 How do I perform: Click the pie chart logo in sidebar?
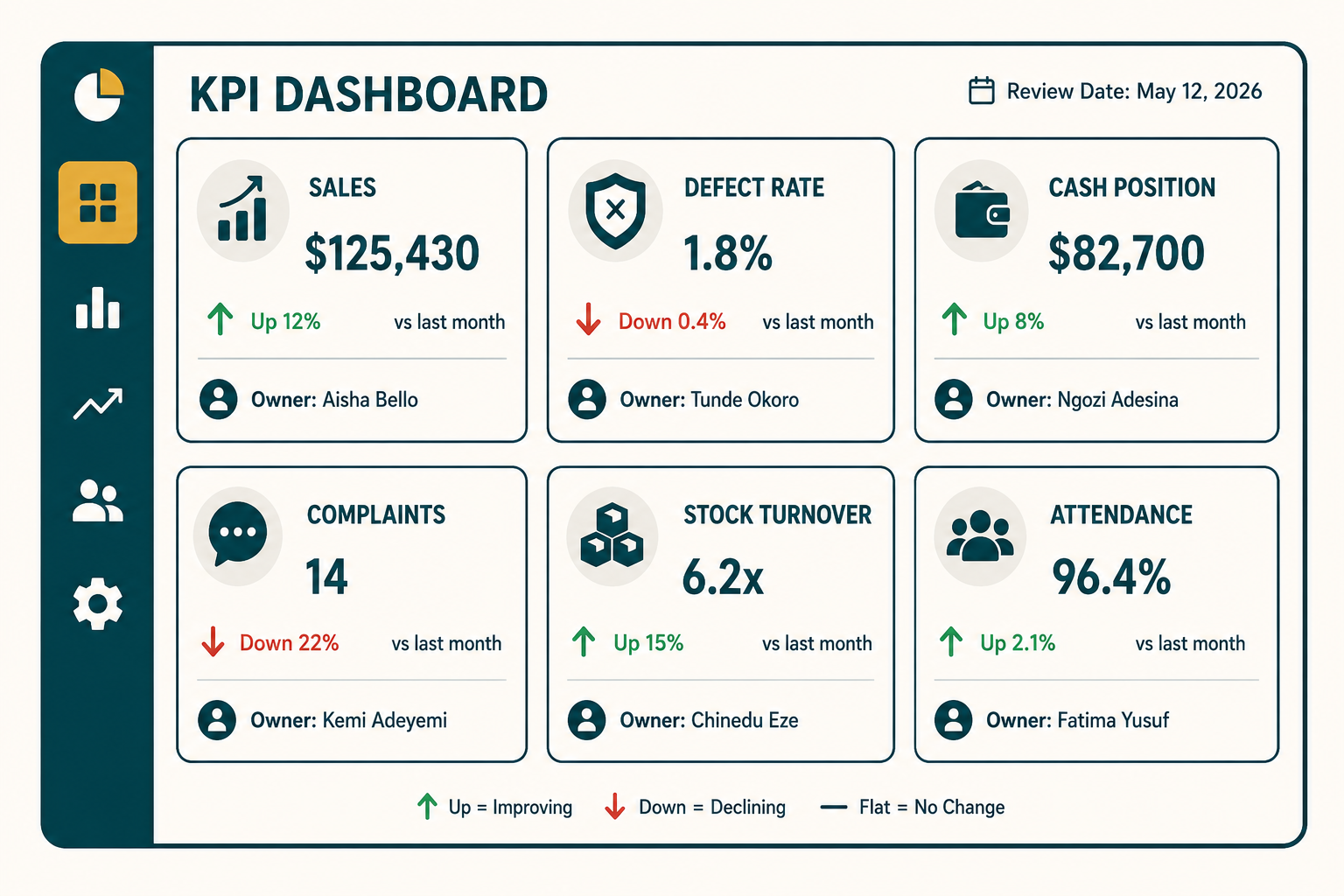coord(99,94)
